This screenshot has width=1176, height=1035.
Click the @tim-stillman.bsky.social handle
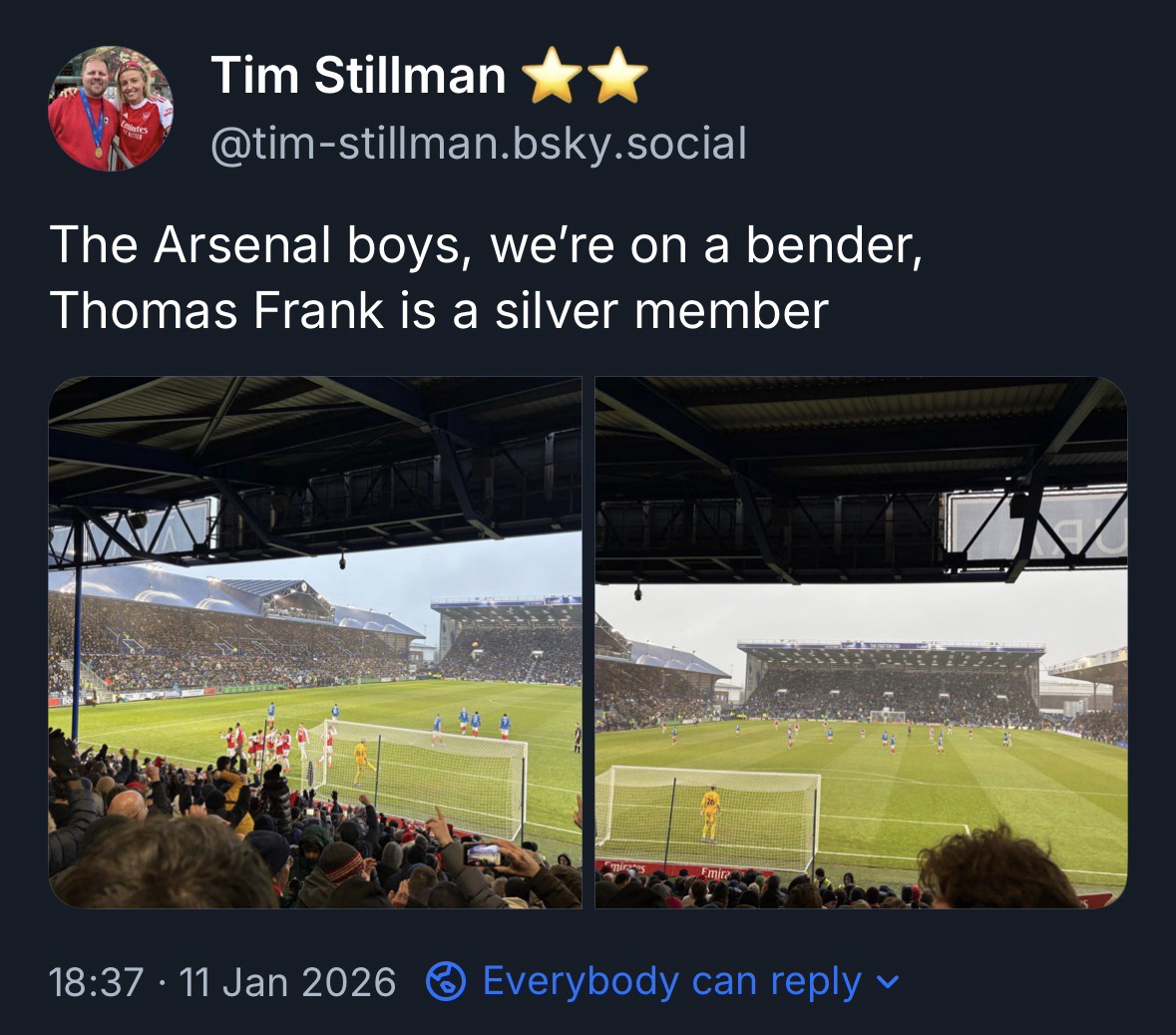pyautogui.click(x=478, y=144)
